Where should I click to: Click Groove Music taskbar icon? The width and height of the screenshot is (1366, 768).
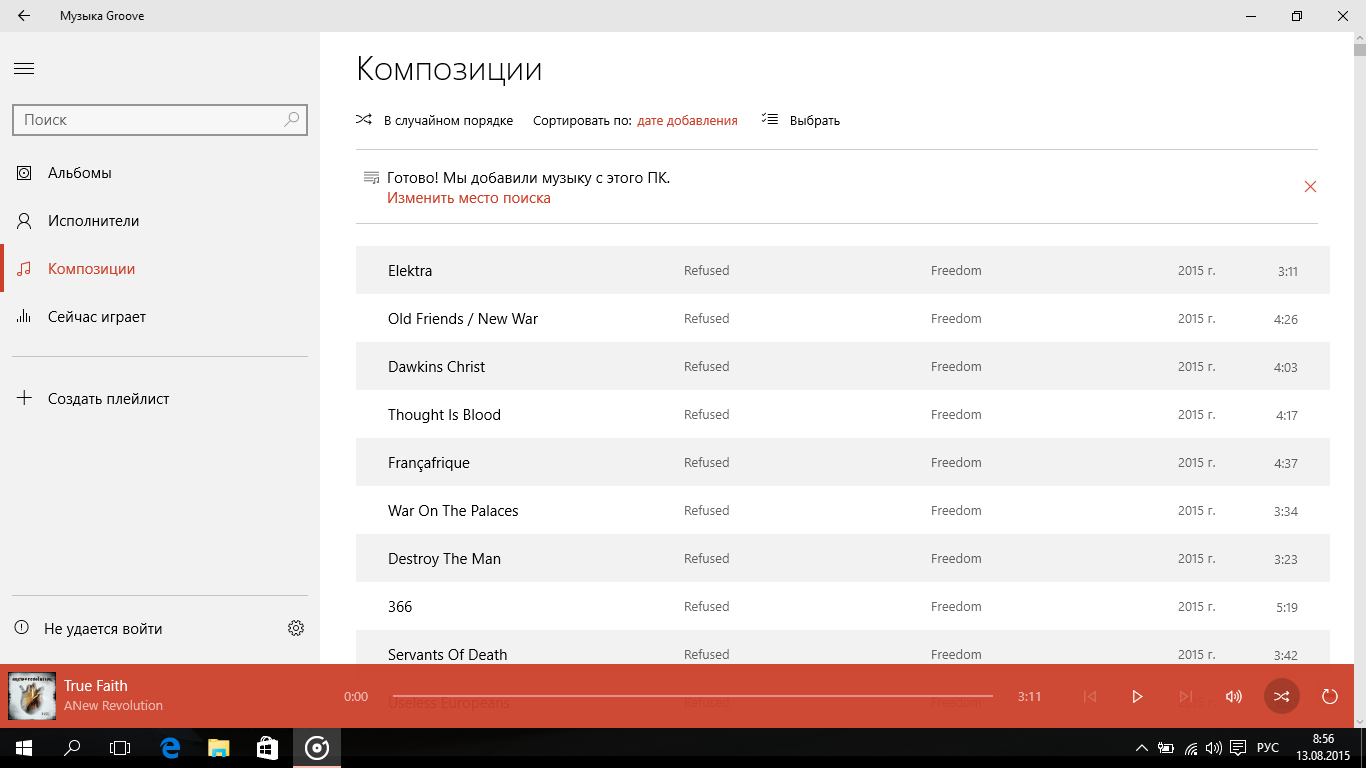click(x=317, y=748)
